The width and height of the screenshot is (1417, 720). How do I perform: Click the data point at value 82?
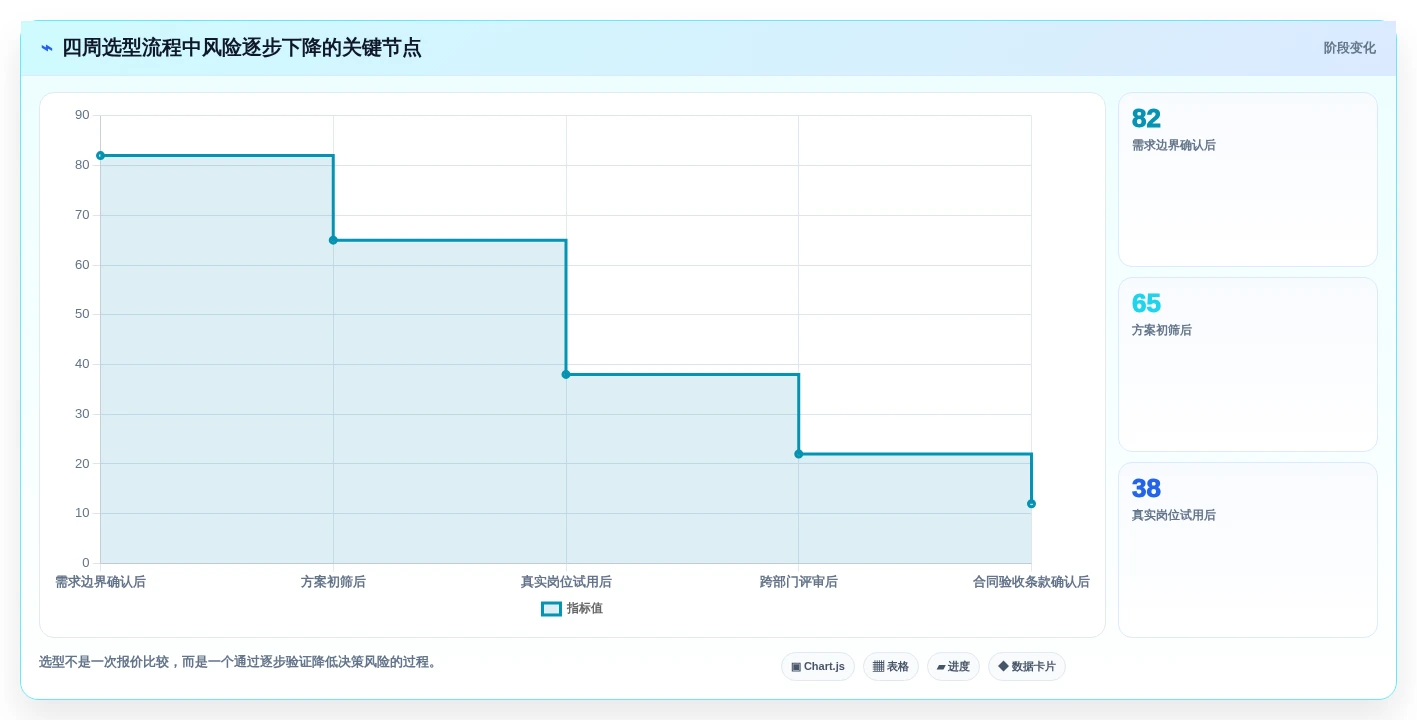[x=100, y=155]
